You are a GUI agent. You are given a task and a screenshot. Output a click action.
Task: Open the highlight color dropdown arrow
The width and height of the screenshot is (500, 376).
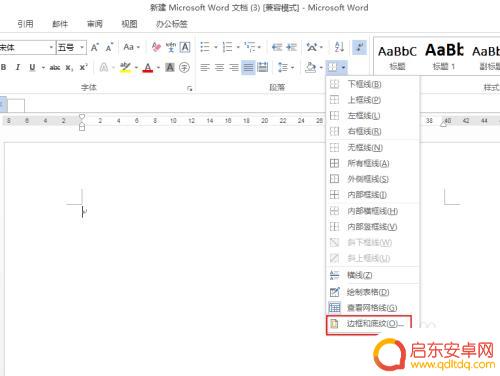pyautogui.click(x=136, y=68)
